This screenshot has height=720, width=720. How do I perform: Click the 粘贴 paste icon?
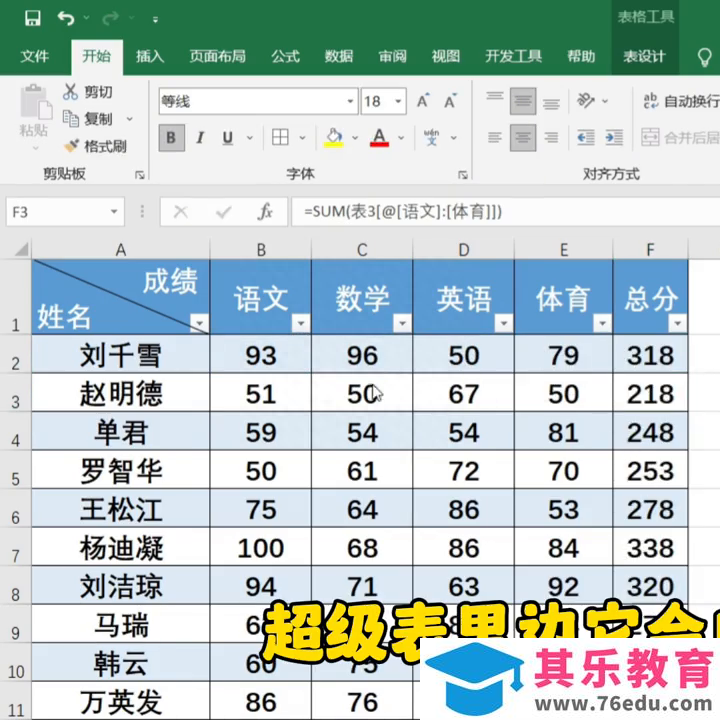point(34,101)
